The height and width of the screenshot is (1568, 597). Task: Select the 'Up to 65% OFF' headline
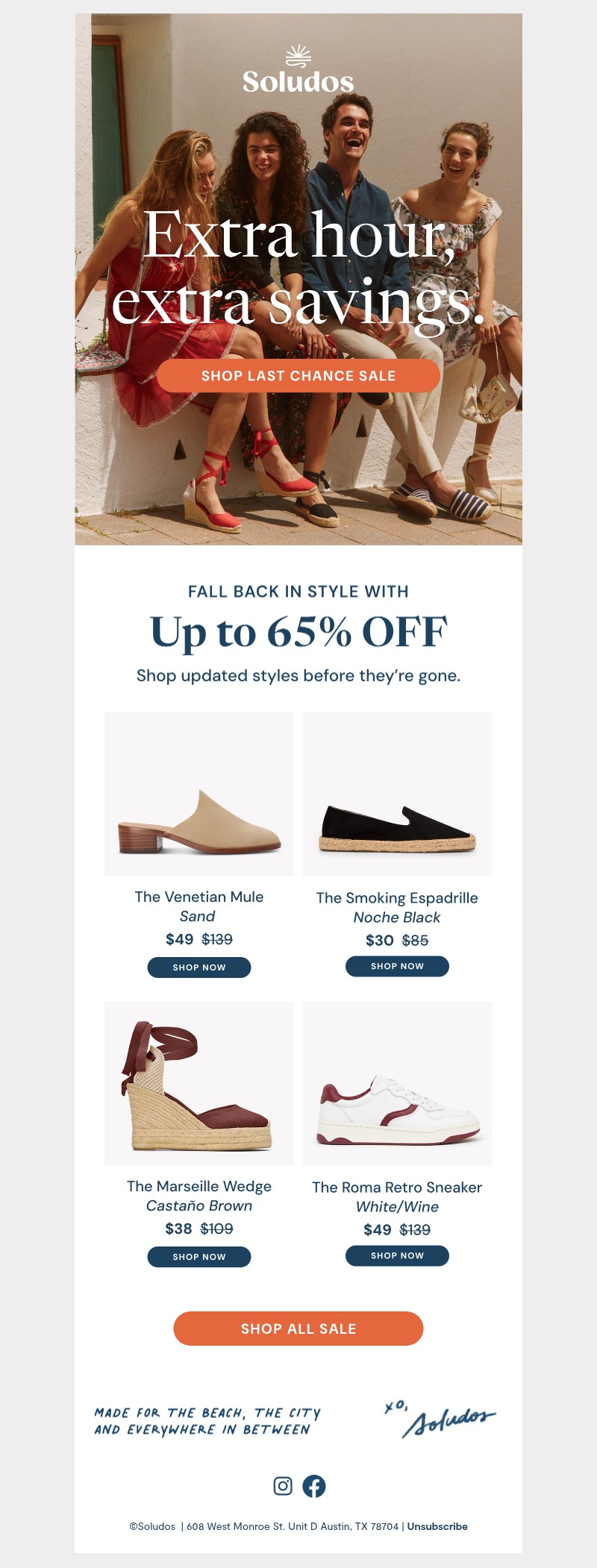point(298,633)
